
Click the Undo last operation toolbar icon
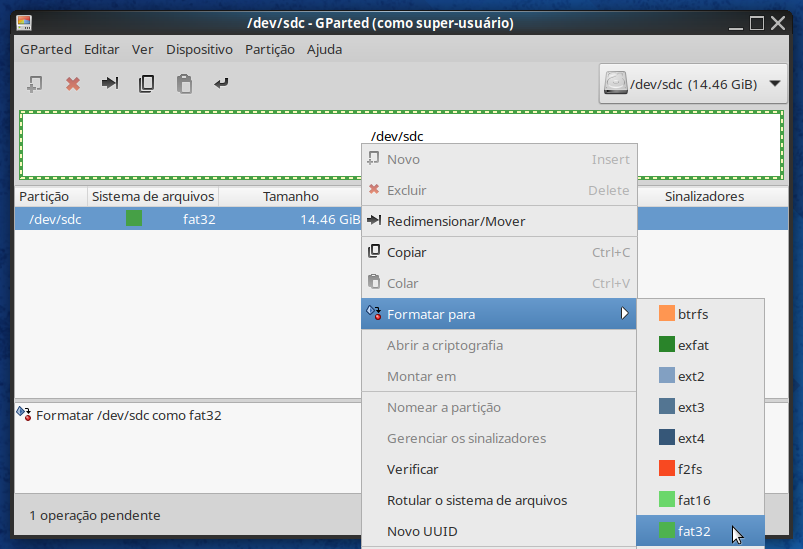(x=221, y=83)
